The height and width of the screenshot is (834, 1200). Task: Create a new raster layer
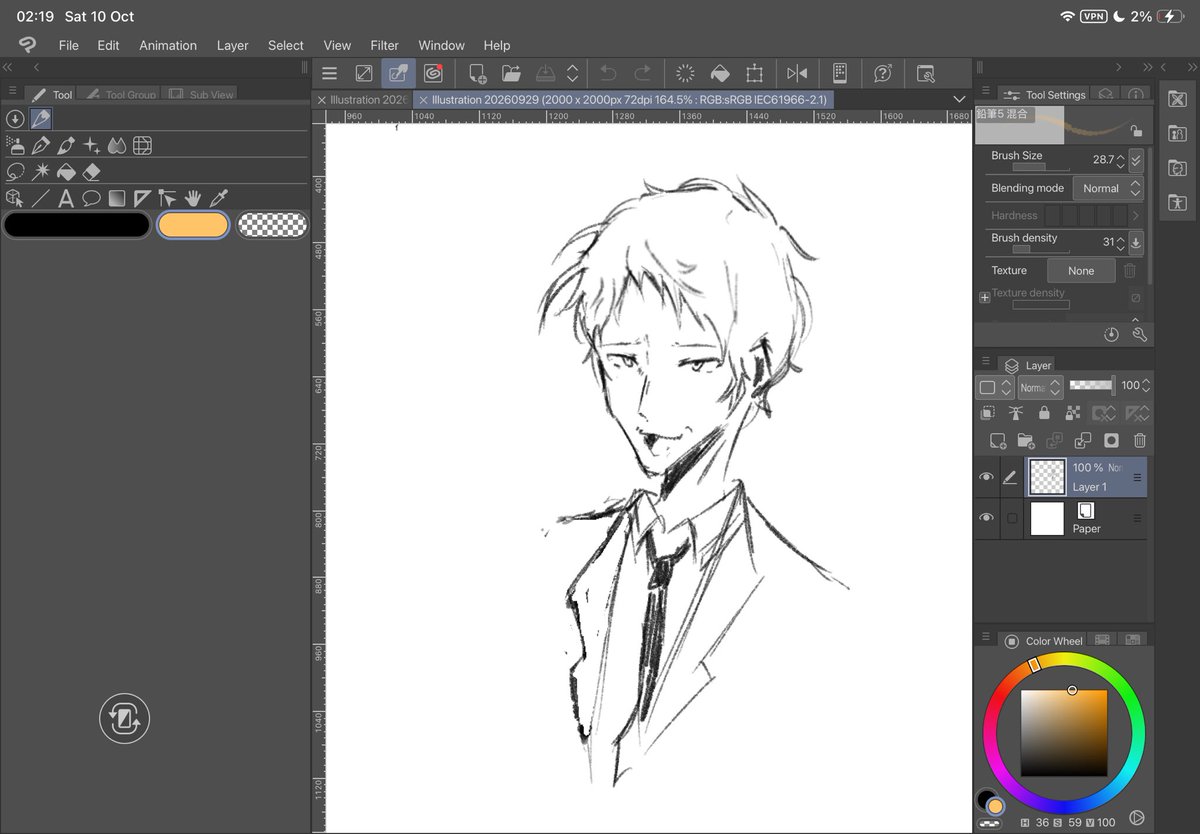(x=997, y=441)
